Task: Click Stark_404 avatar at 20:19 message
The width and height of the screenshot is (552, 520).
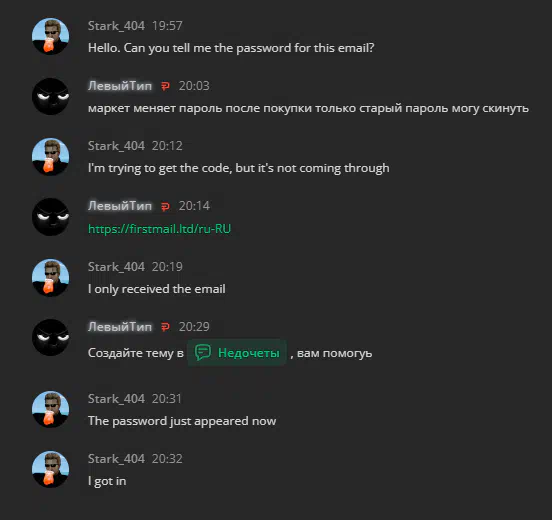Action: 50,277
